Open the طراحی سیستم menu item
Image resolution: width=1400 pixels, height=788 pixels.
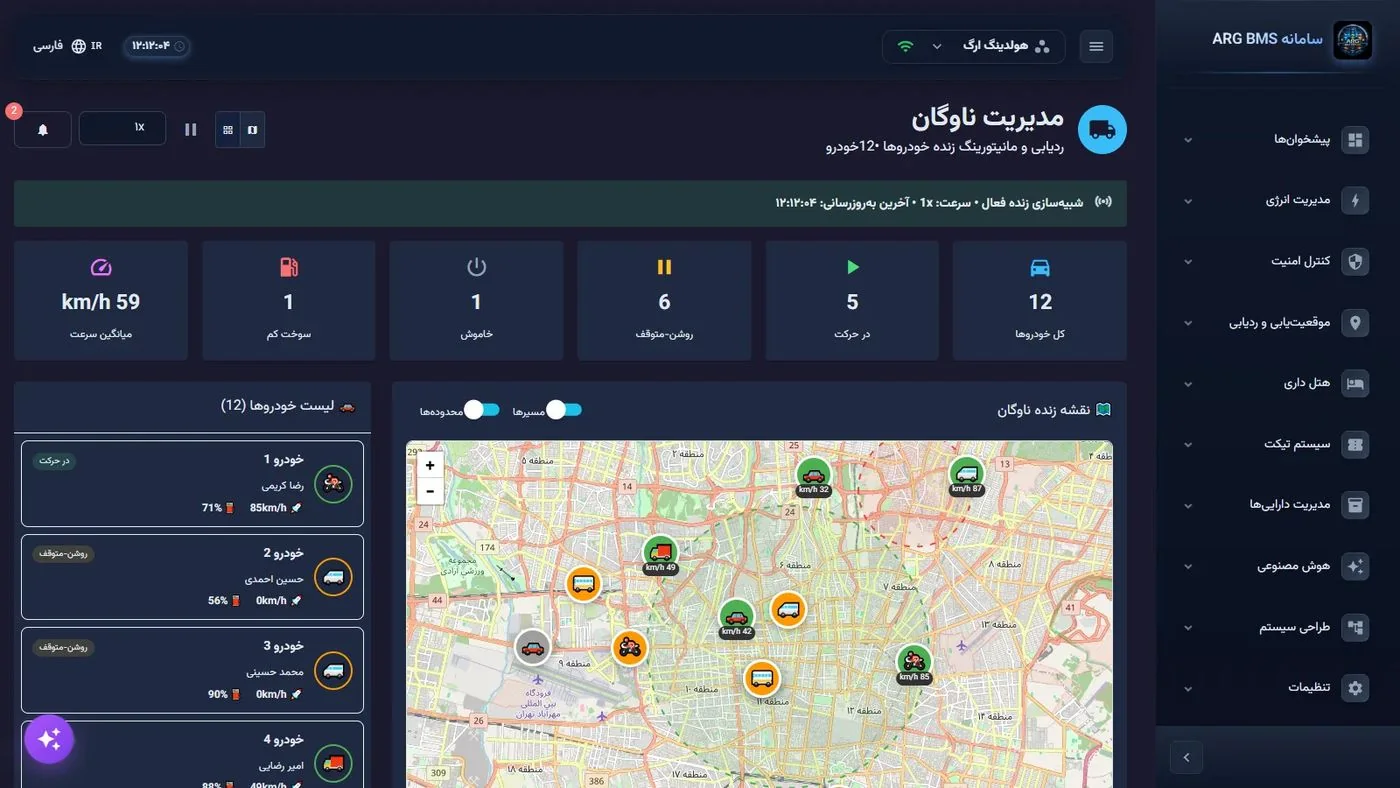1278,627
